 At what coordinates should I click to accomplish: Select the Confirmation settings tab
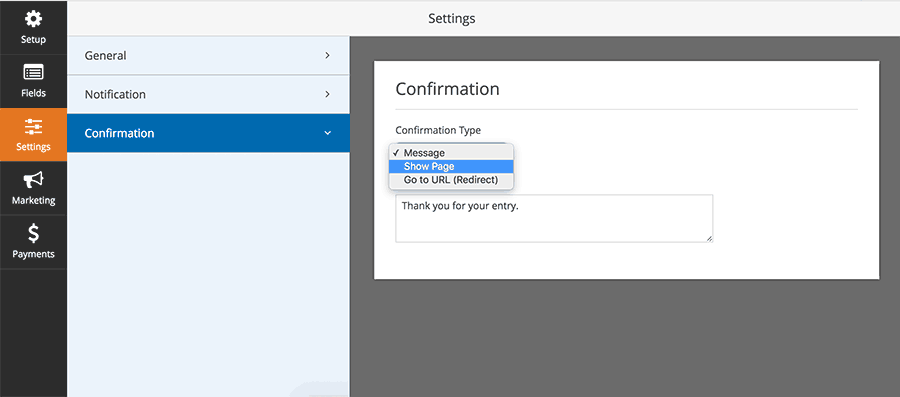[208, 133]
